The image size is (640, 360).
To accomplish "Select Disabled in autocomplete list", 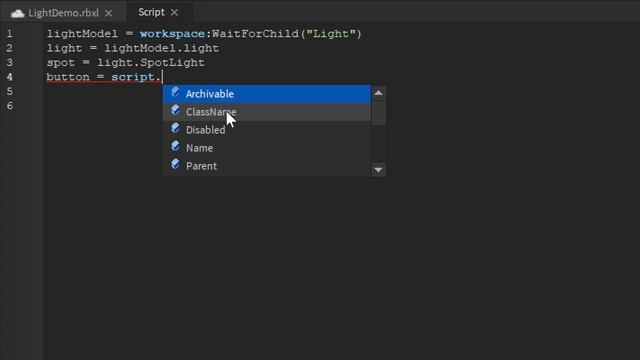I will 267,130.
